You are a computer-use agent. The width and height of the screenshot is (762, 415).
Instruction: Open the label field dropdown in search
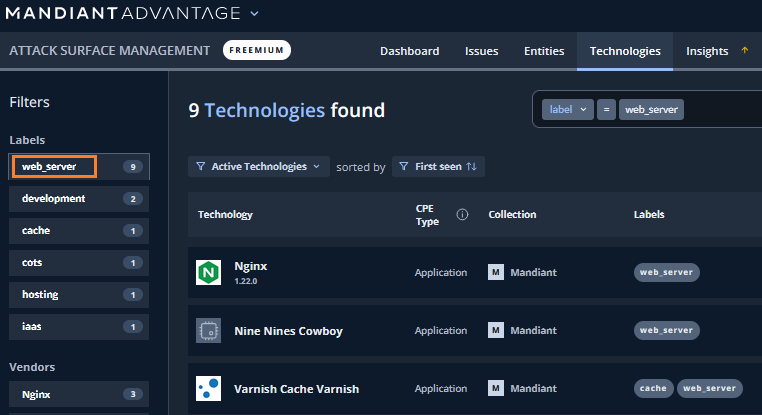[567, 110]
